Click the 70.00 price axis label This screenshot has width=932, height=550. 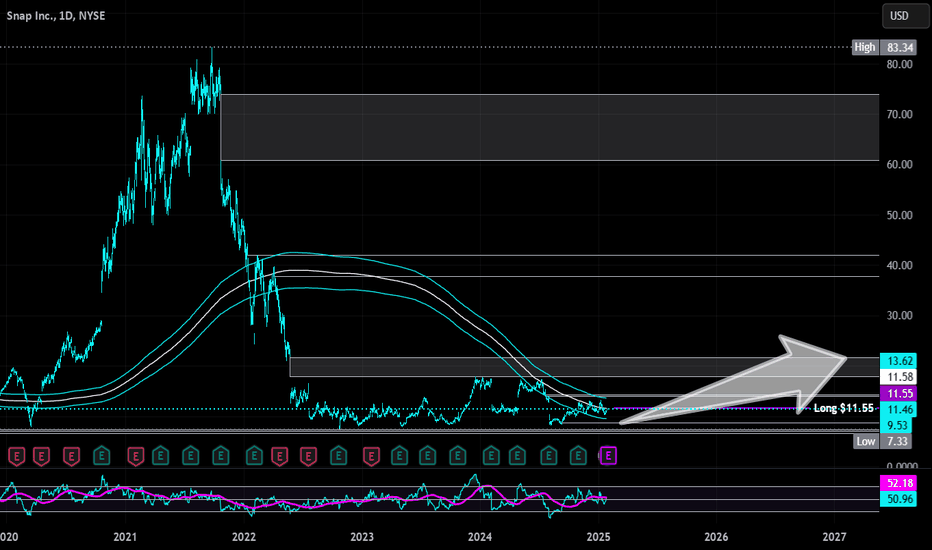tap(899, 114)
